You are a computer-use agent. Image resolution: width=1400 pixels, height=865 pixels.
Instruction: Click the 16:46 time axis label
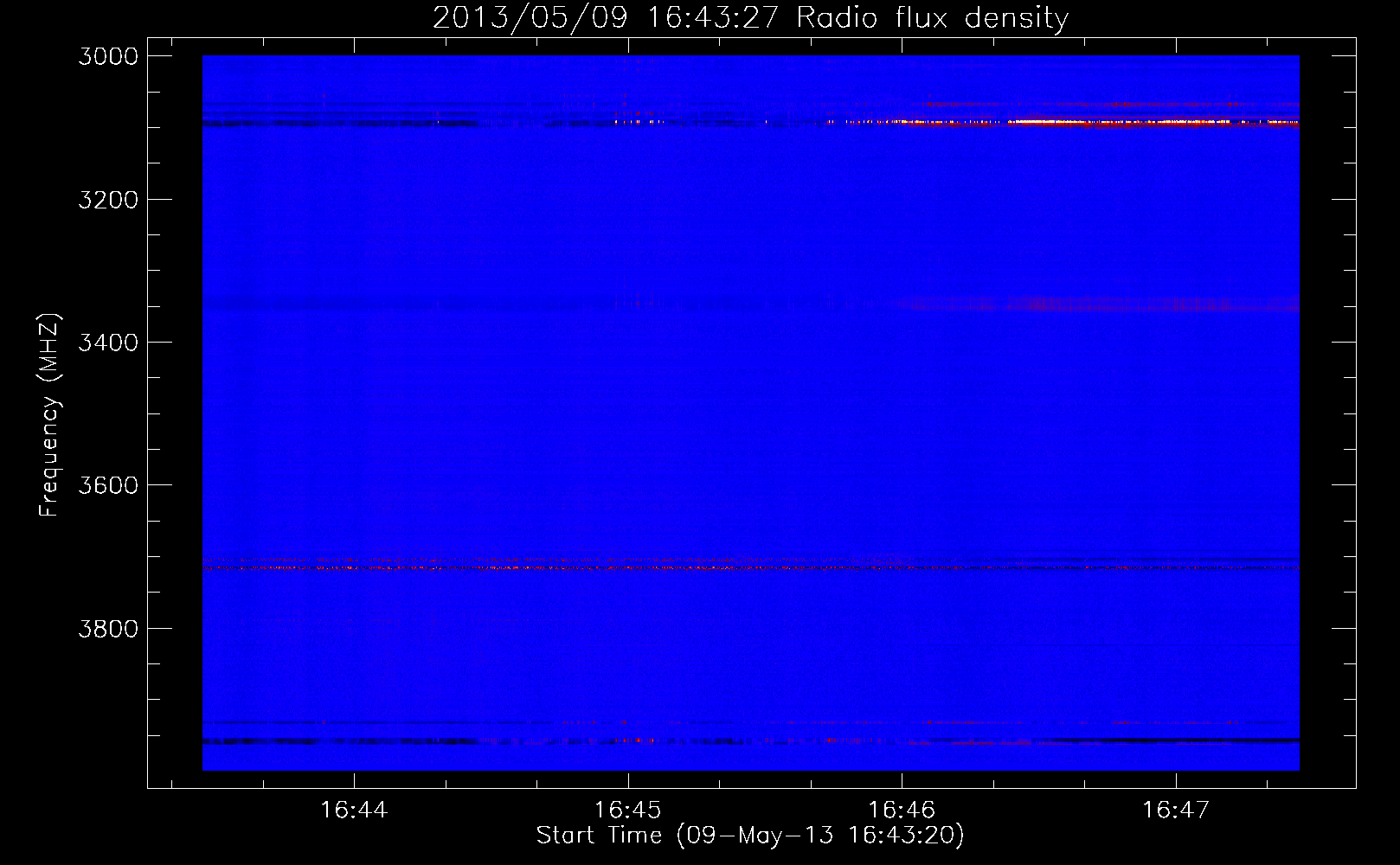tap(902, 810)
